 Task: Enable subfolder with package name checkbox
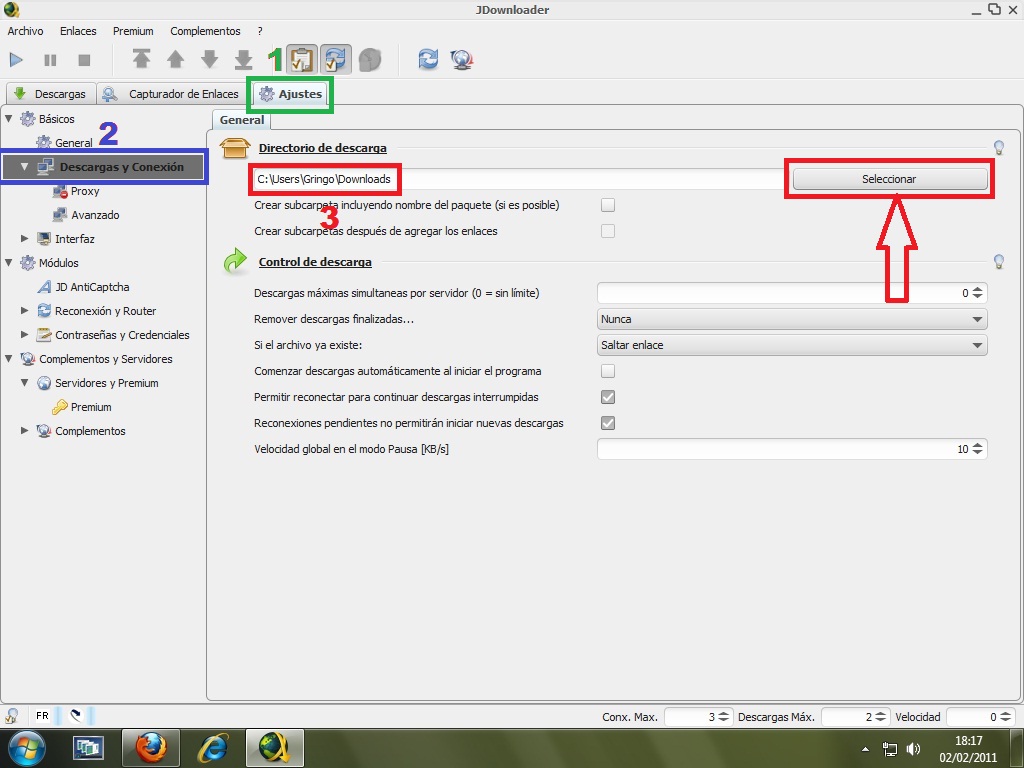(x=608, y=205)
